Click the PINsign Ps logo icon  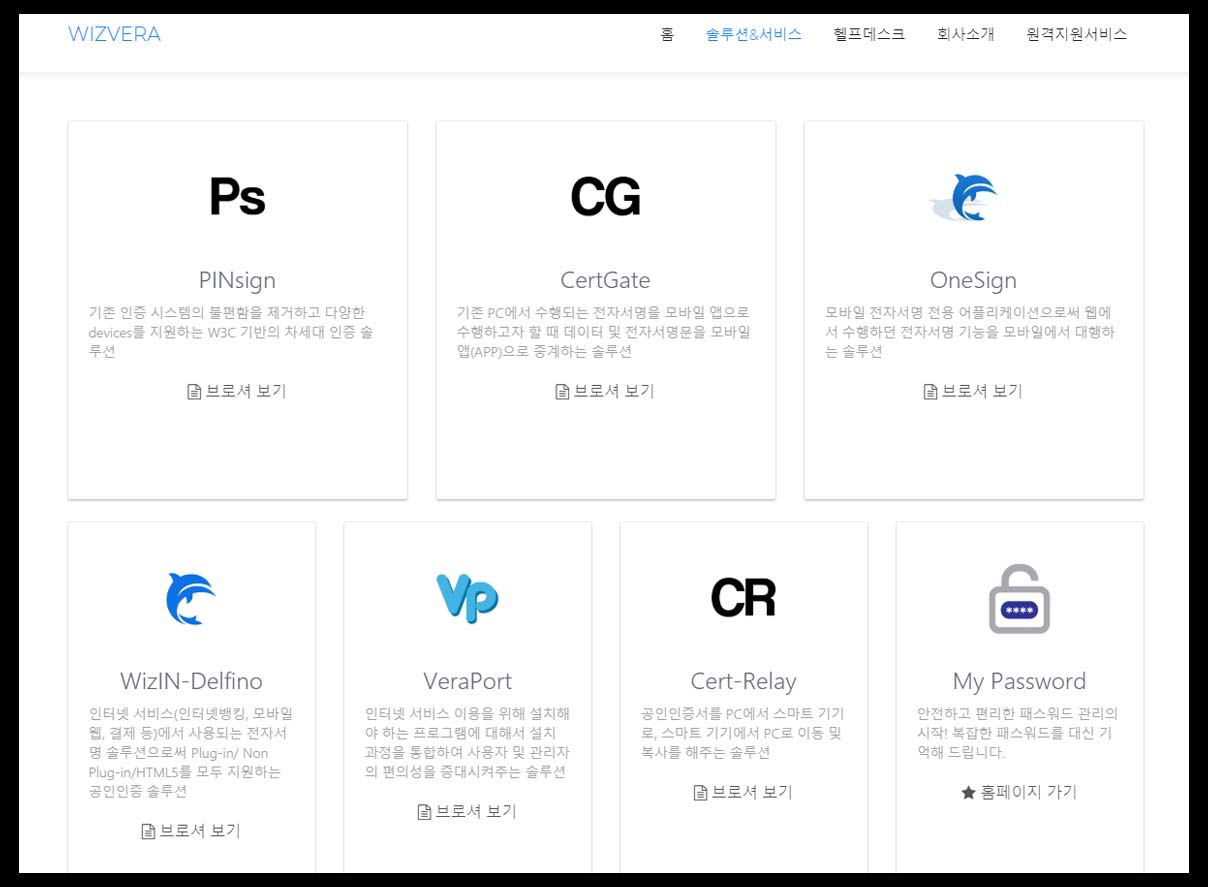[237, 197]
